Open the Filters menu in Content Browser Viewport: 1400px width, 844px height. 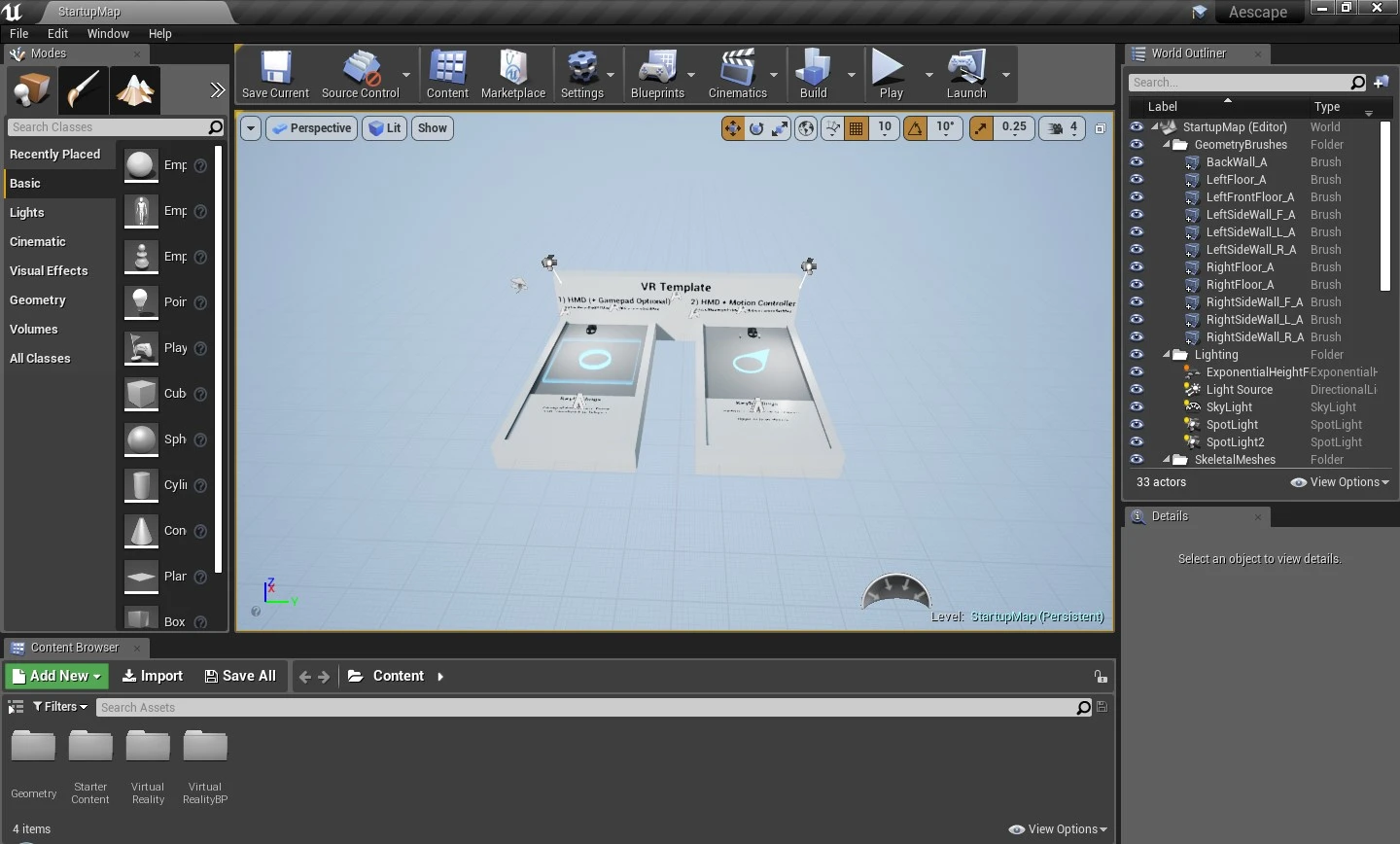coord(60,707)
